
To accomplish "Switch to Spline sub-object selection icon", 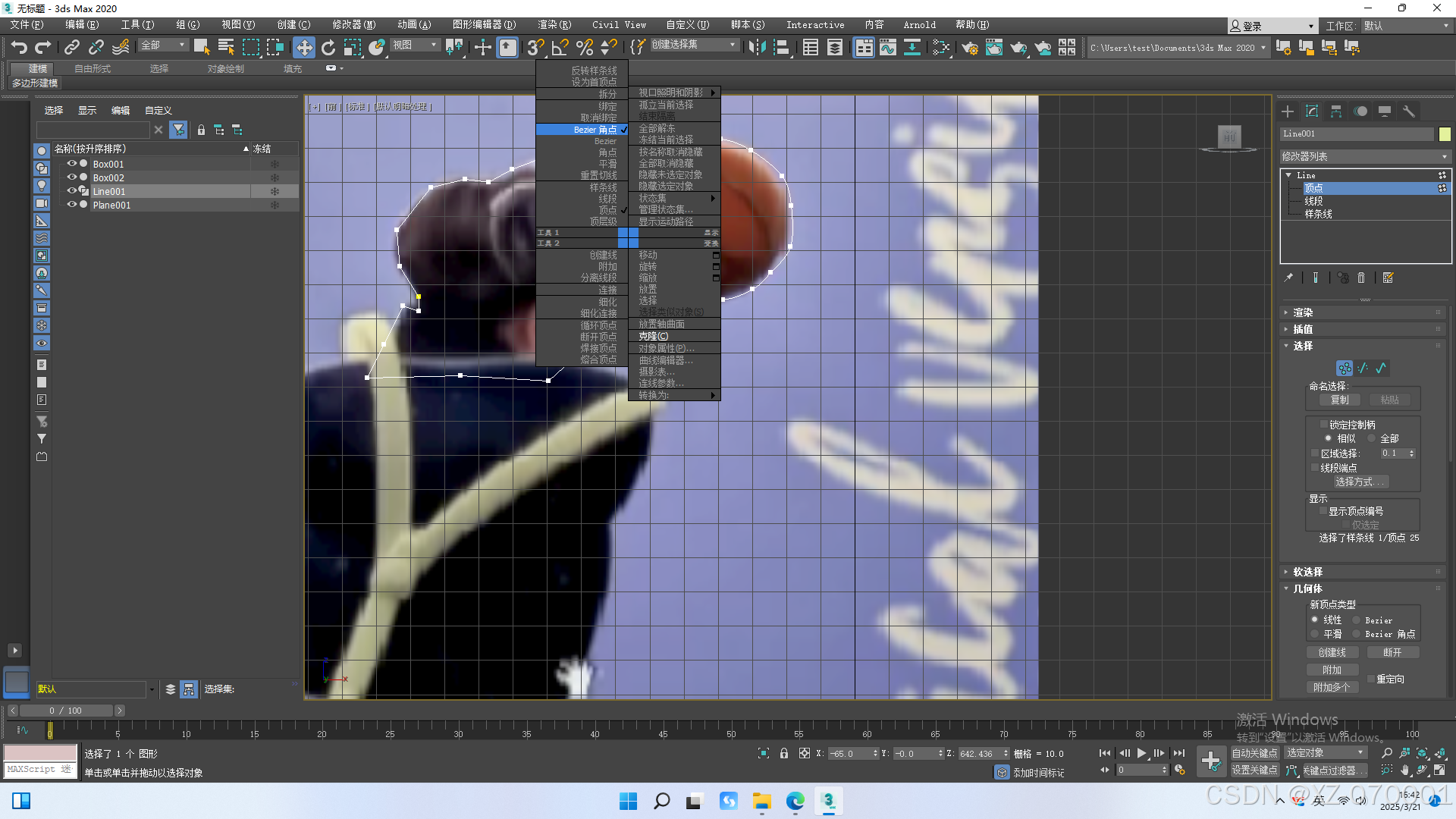I will pos(1381,368).
